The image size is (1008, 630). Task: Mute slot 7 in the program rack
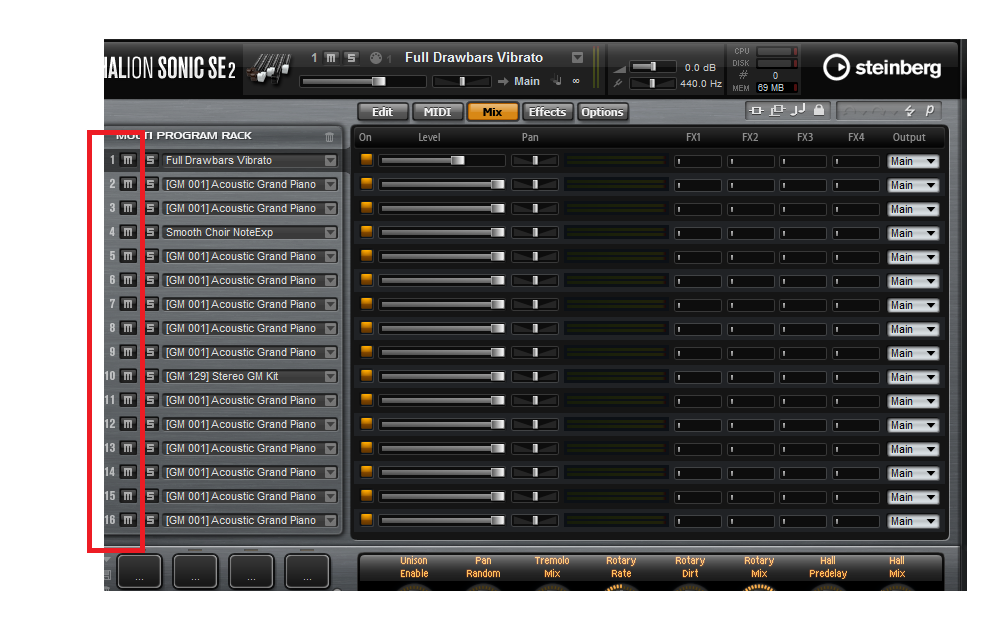(128, 304)
